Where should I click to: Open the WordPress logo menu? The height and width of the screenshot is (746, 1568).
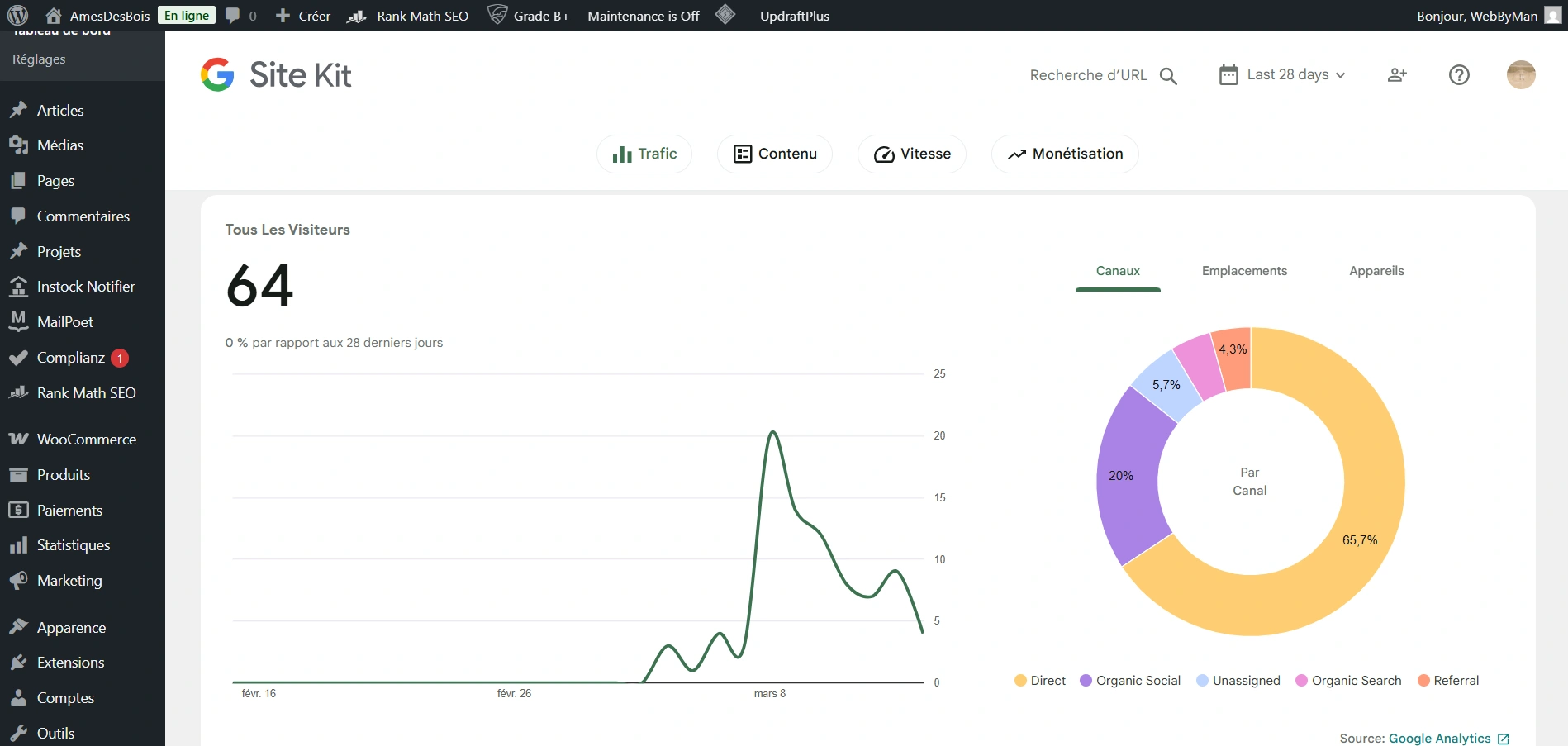click(x=17, y=16)
